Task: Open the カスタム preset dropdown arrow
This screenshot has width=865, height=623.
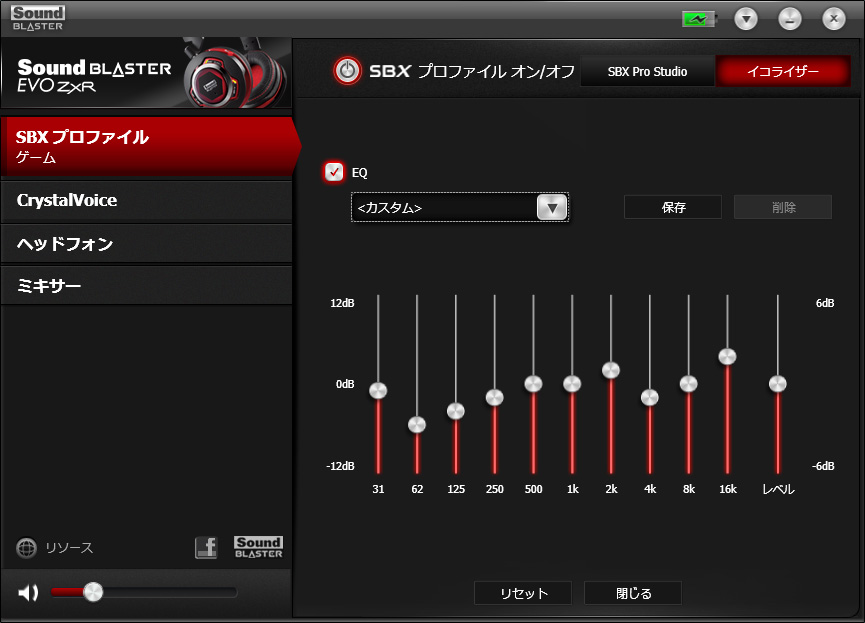Action: [x=552, y=207]
